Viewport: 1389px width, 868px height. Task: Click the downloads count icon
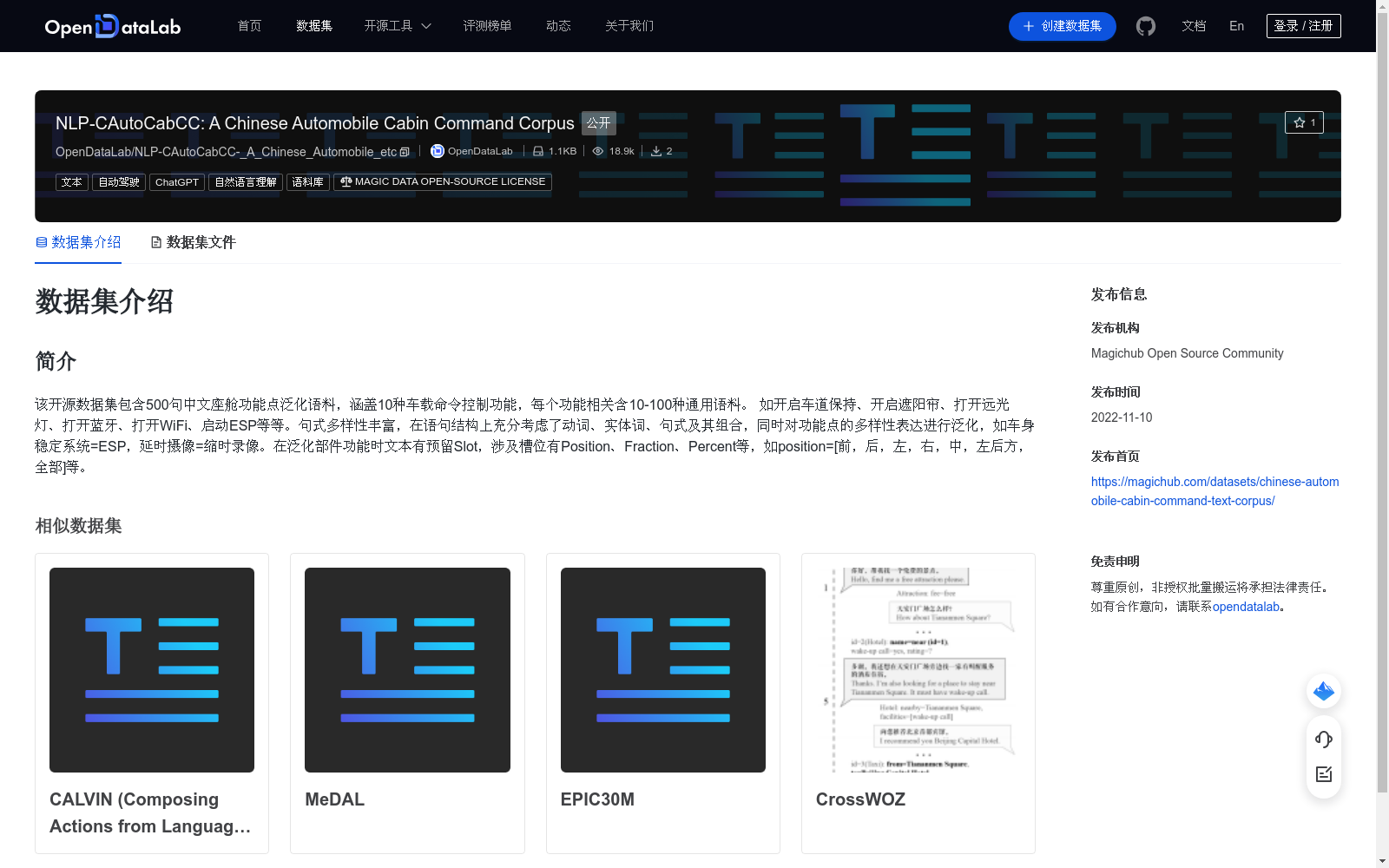point(656,151)
